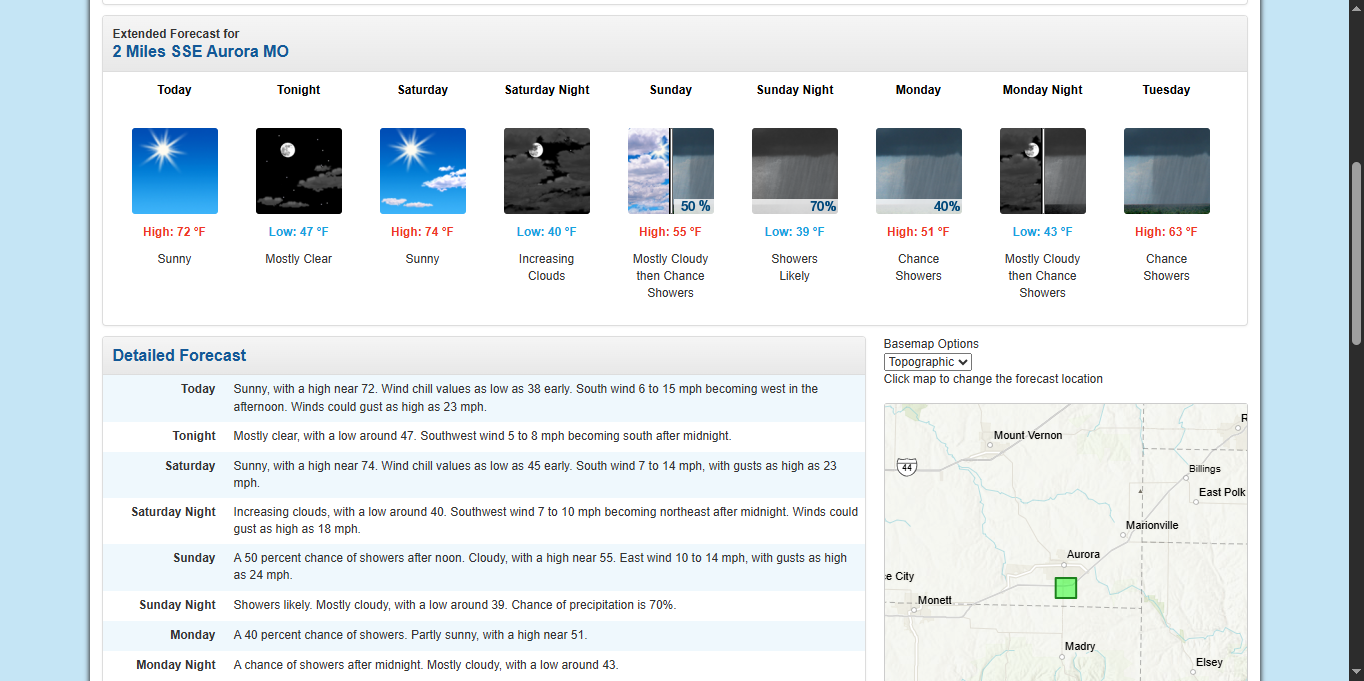Click Monday Night cloudy then showers icon
The height and width of the screenshot is (681, 1364).
[1042, 171]
